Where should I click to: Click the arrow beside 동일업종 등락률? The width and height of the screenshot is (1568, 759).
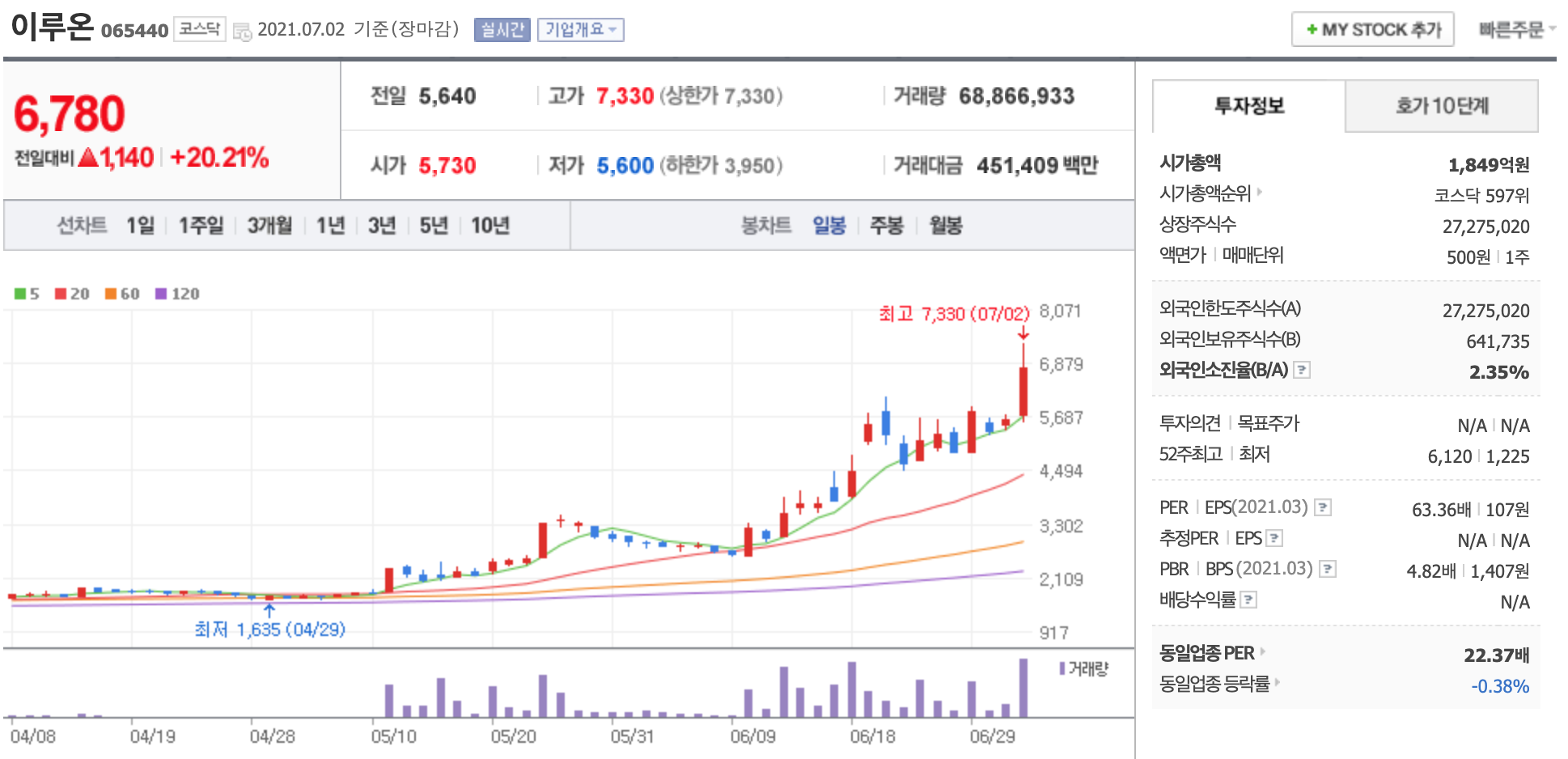(x=1277, y=682)
